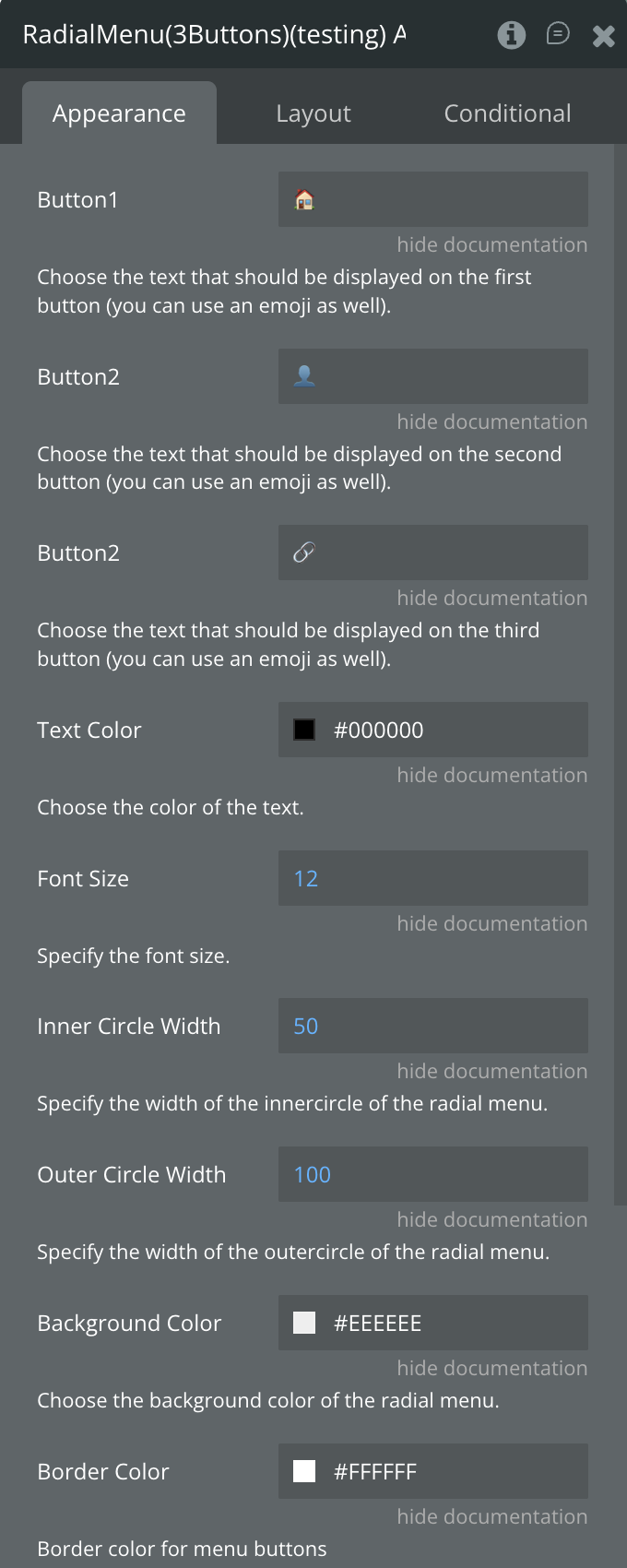Switch to the Layout tab

click(x=313, y=113)
